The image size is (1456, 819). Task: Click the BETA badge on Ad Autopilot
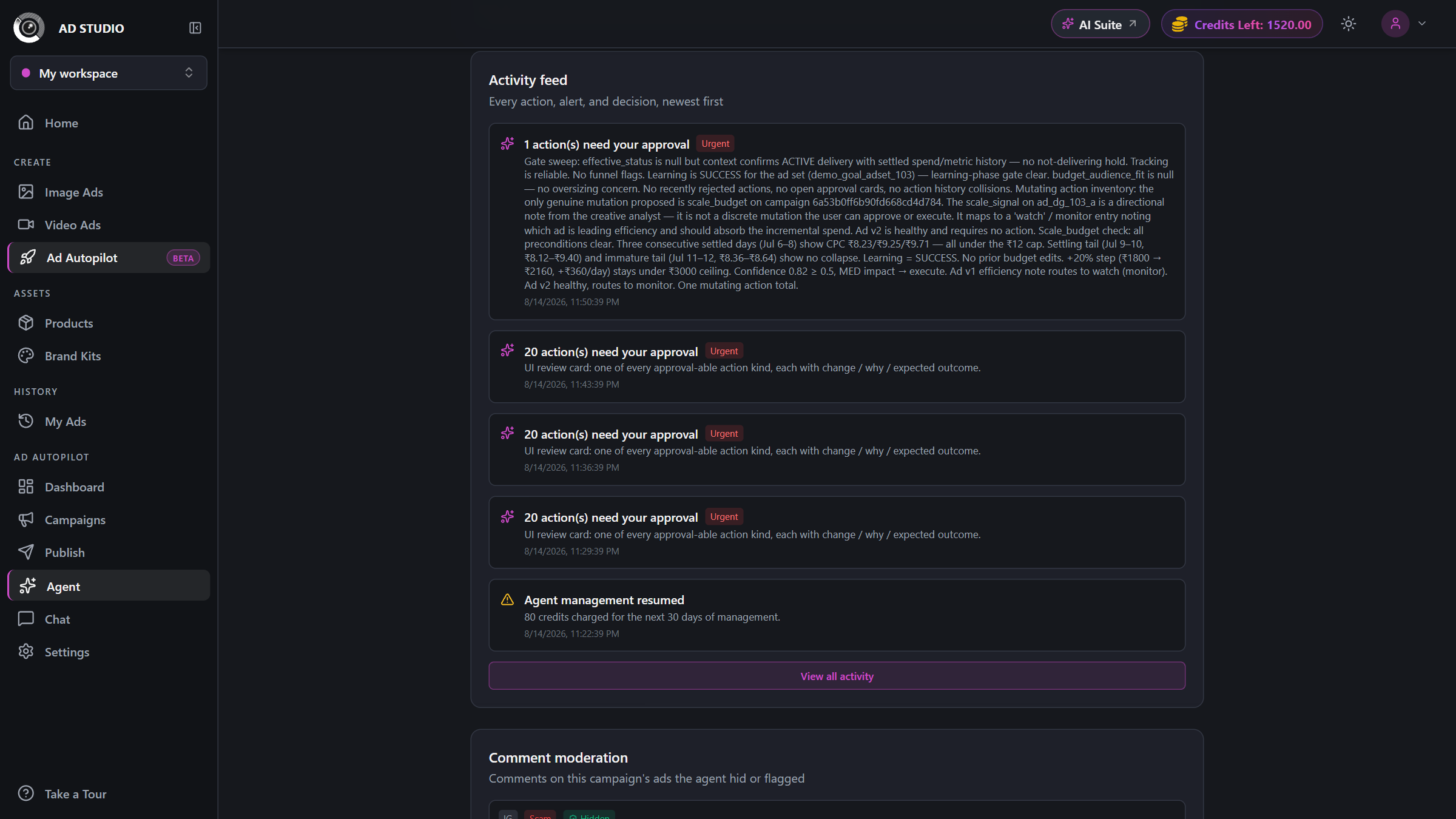(183, 258)
